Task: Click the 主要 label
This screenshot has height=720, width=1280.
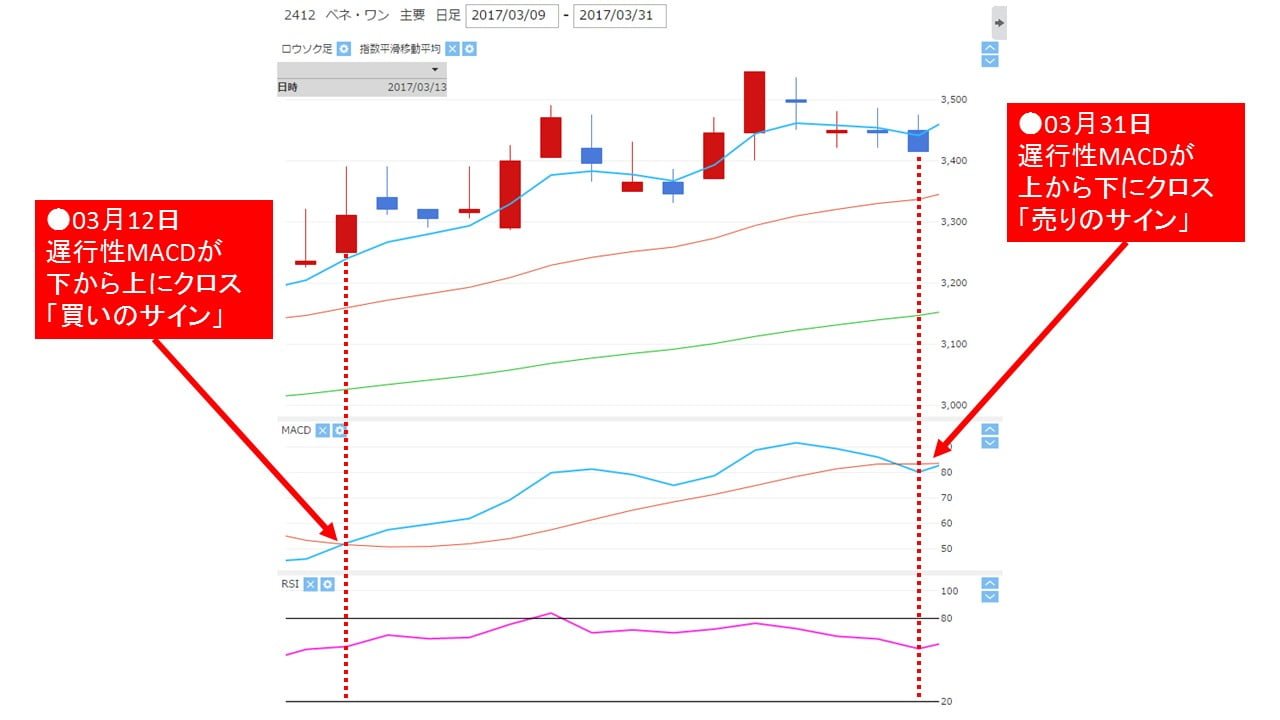Action: click(412, 16)
